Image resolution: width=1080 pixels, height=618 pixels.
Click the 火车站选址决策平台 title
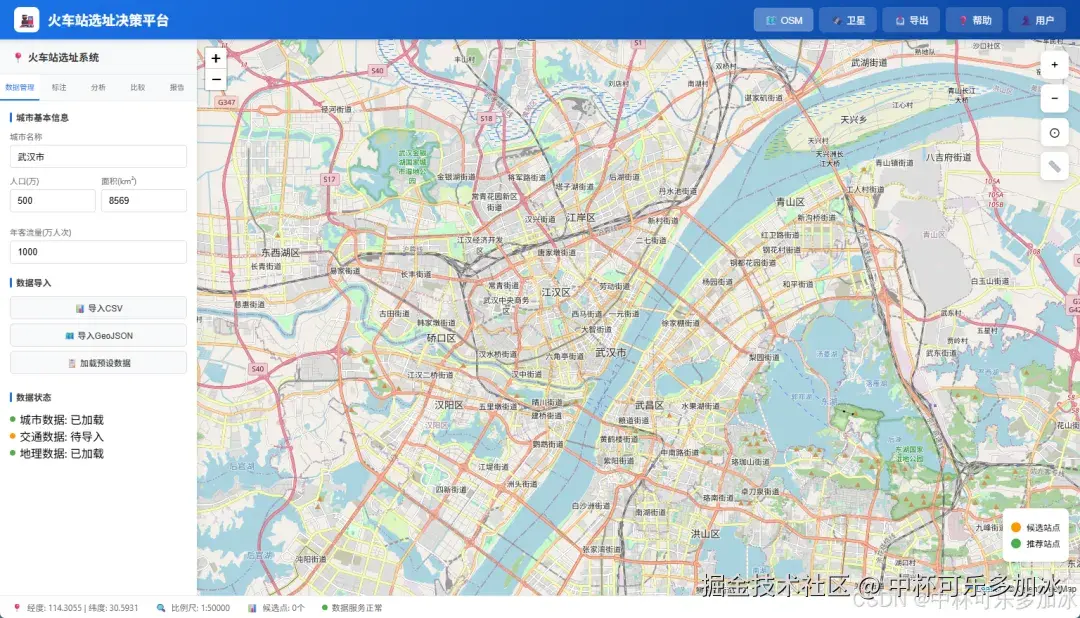pyautogui.click(x=108, y=20)
